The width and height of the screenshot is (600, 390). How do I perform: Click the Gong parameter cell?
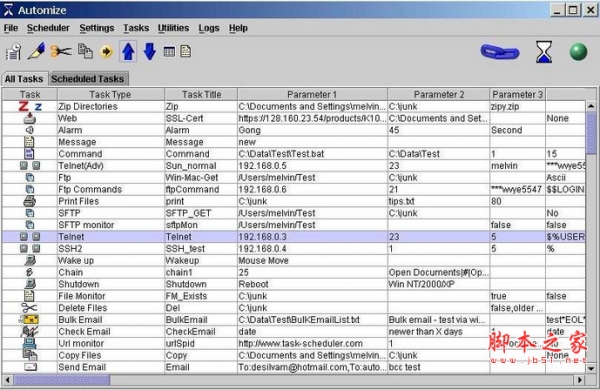[312, 130]
